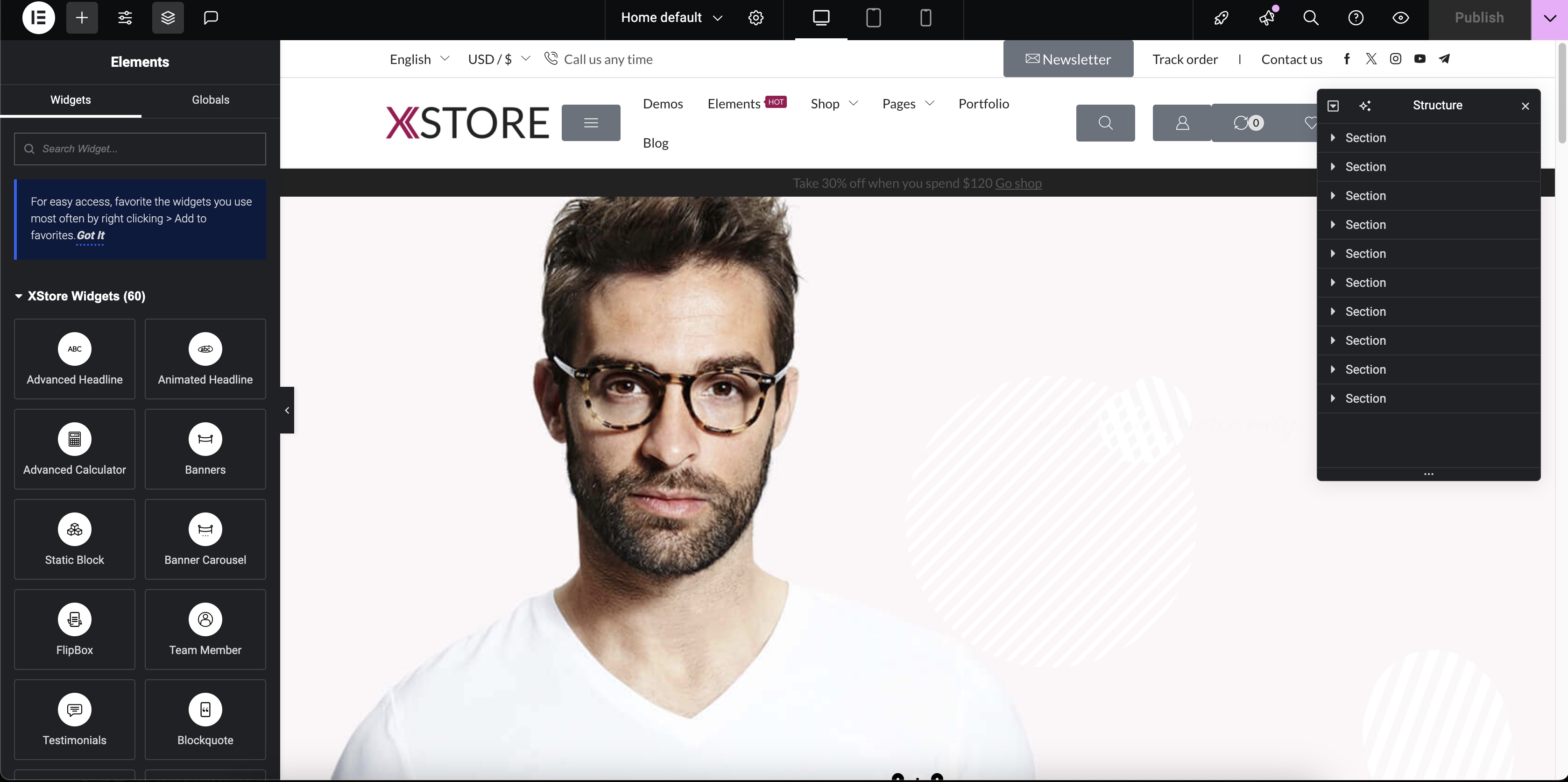Click the X (Twitter) social icon
The image size is (1568, 782).
coord(1371,58)
